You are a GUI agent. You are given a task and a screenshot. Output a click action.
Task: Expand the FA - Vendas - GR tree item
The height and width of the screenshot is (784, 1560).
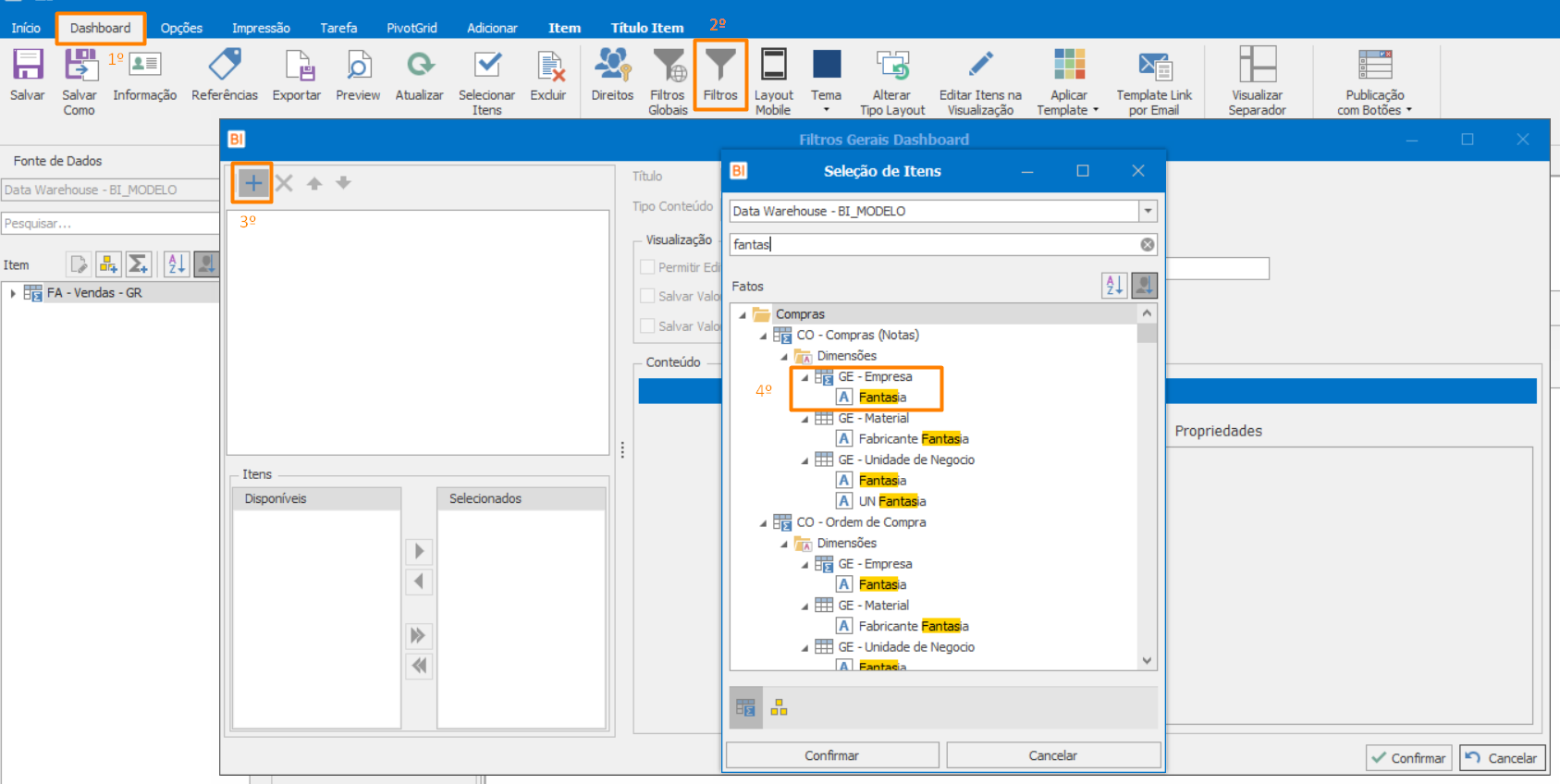[x=13, y=293]
